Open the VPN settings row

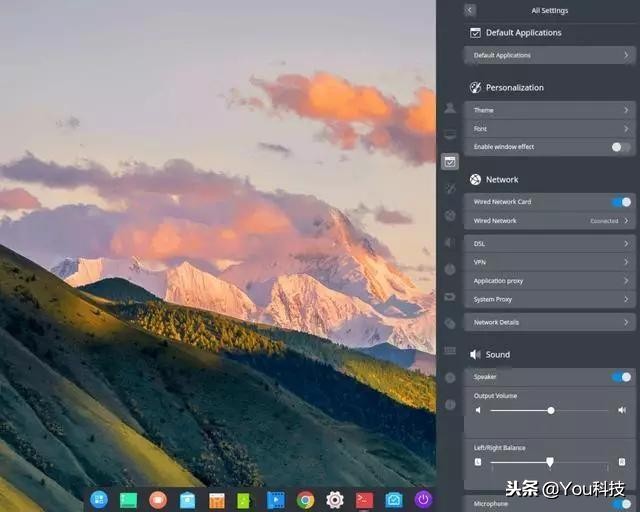tap(549, 262)
